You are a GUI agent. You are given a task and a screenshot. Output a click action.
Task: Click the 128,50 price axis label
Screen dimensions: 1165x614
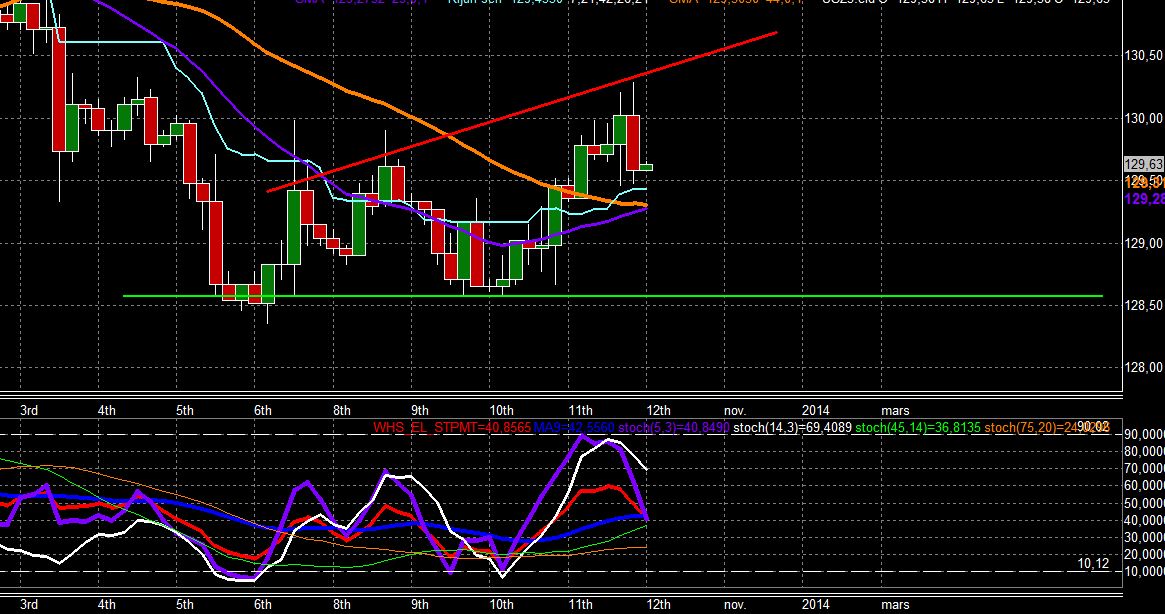1143,306
